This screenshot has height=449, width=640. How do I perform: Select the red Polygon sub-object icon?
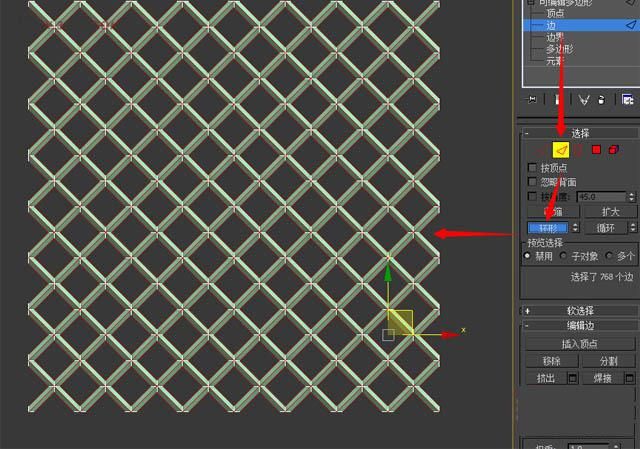click(596, 150)
